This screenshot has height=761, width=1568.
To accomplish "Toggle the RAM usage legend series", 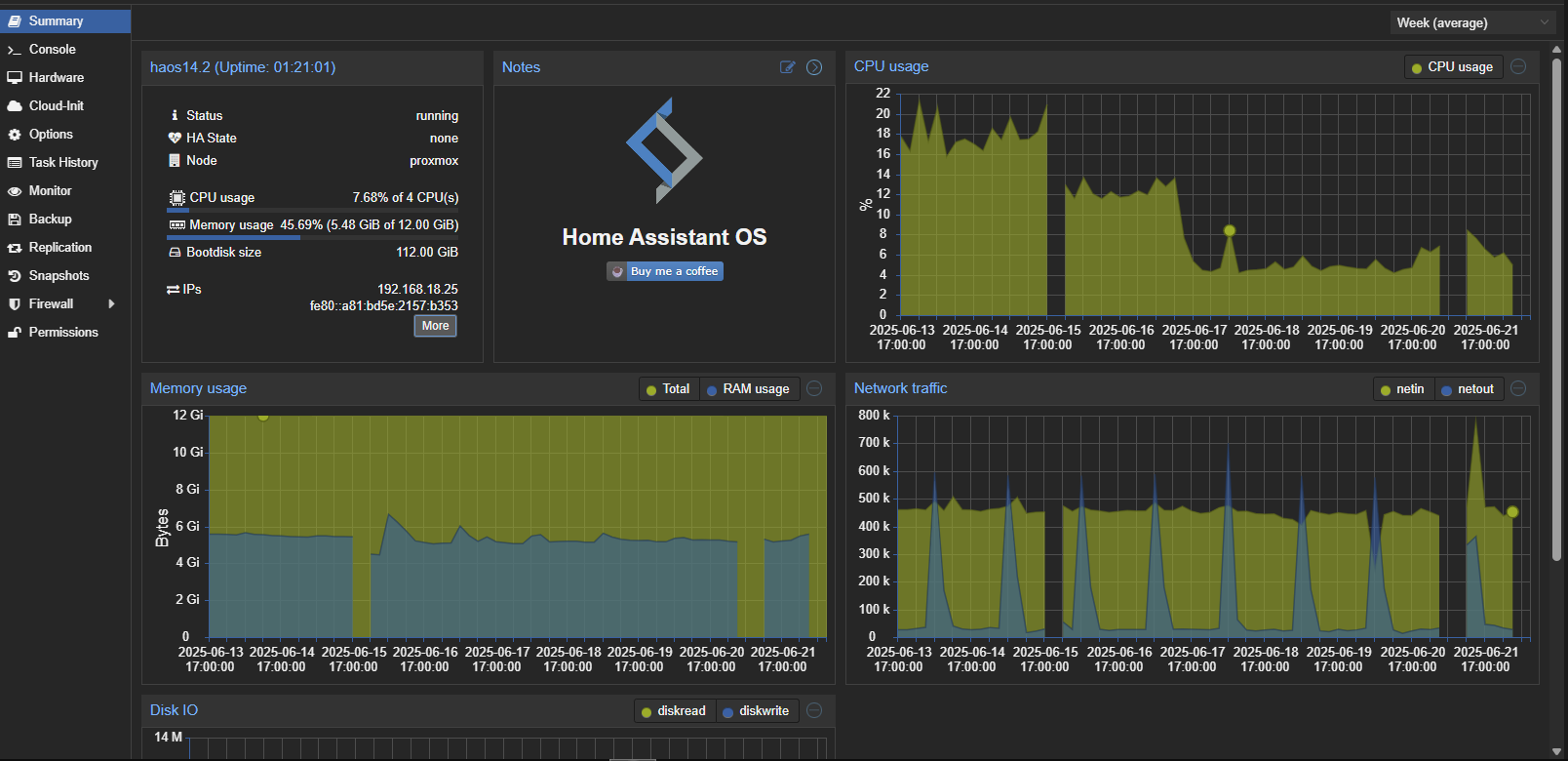I will 749,389.
